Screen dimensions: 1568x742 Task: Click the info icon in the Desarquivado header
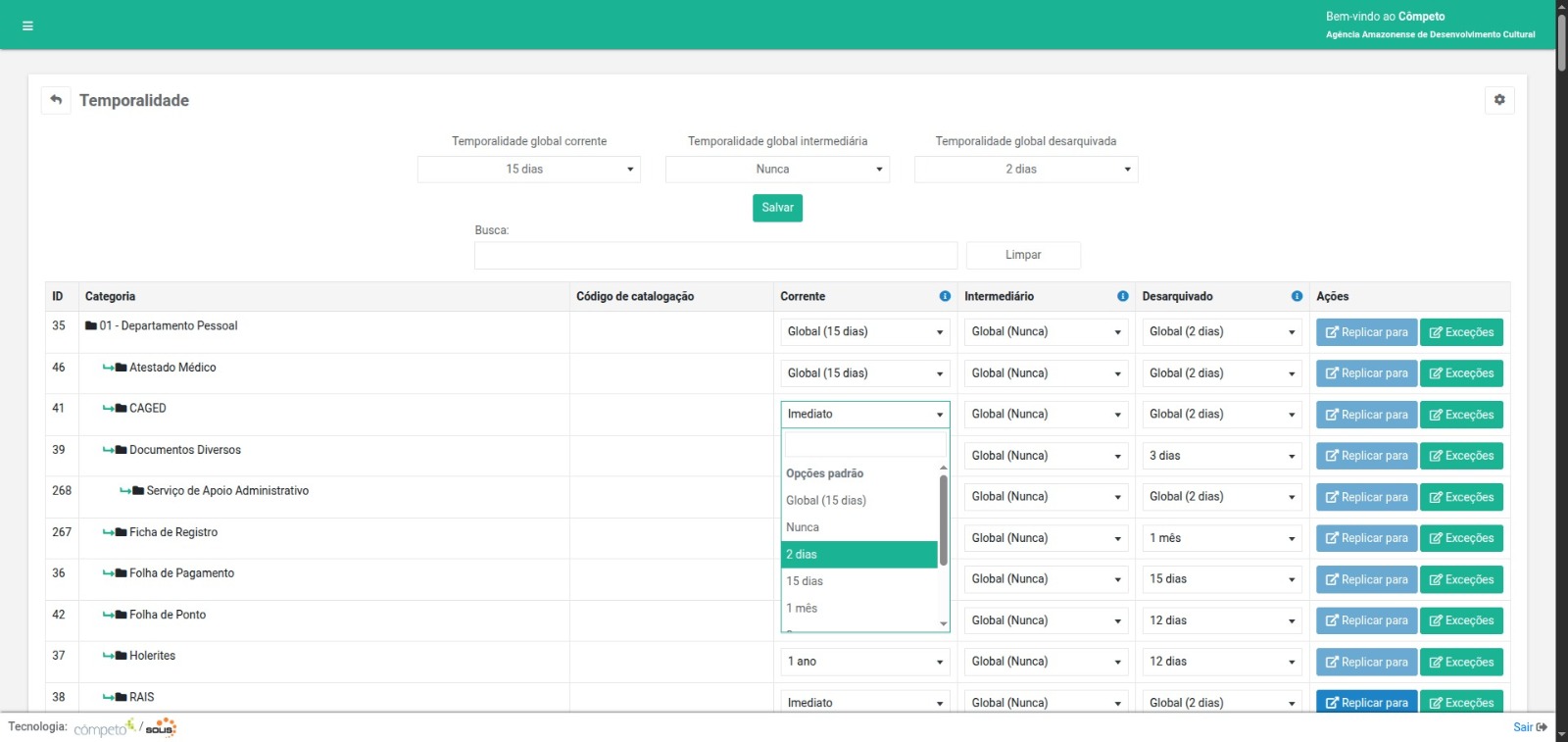1297,296
